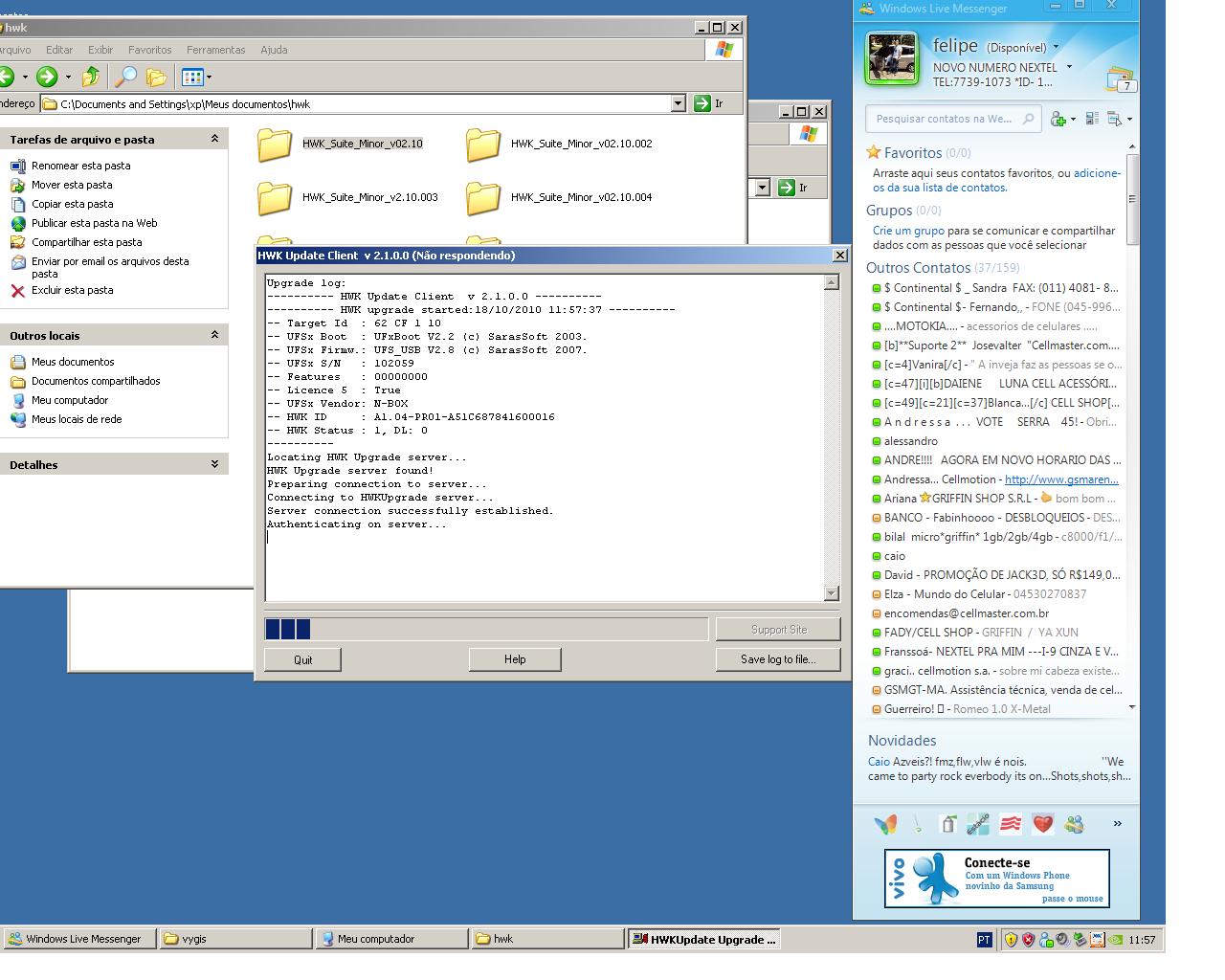The image size is (1225, 980).
Task: Open the Exibir menu in hwk Explorer
Action: (x=100, y=50)
